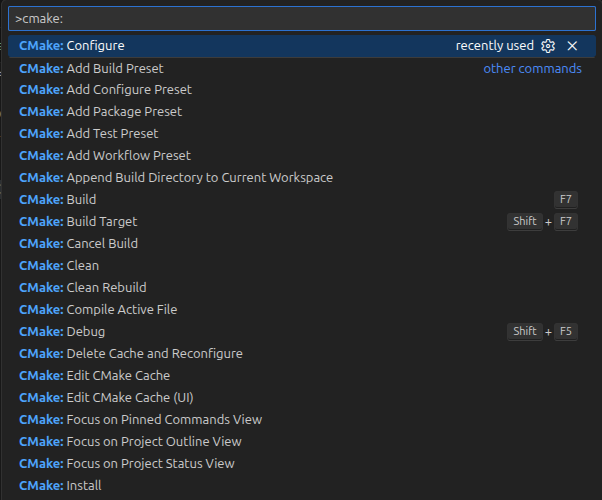Click the gear icon for CMake: Configure keybinding
Image resolution: width=602 pixels, height=500 pixels.
click(x=548, y=46)
